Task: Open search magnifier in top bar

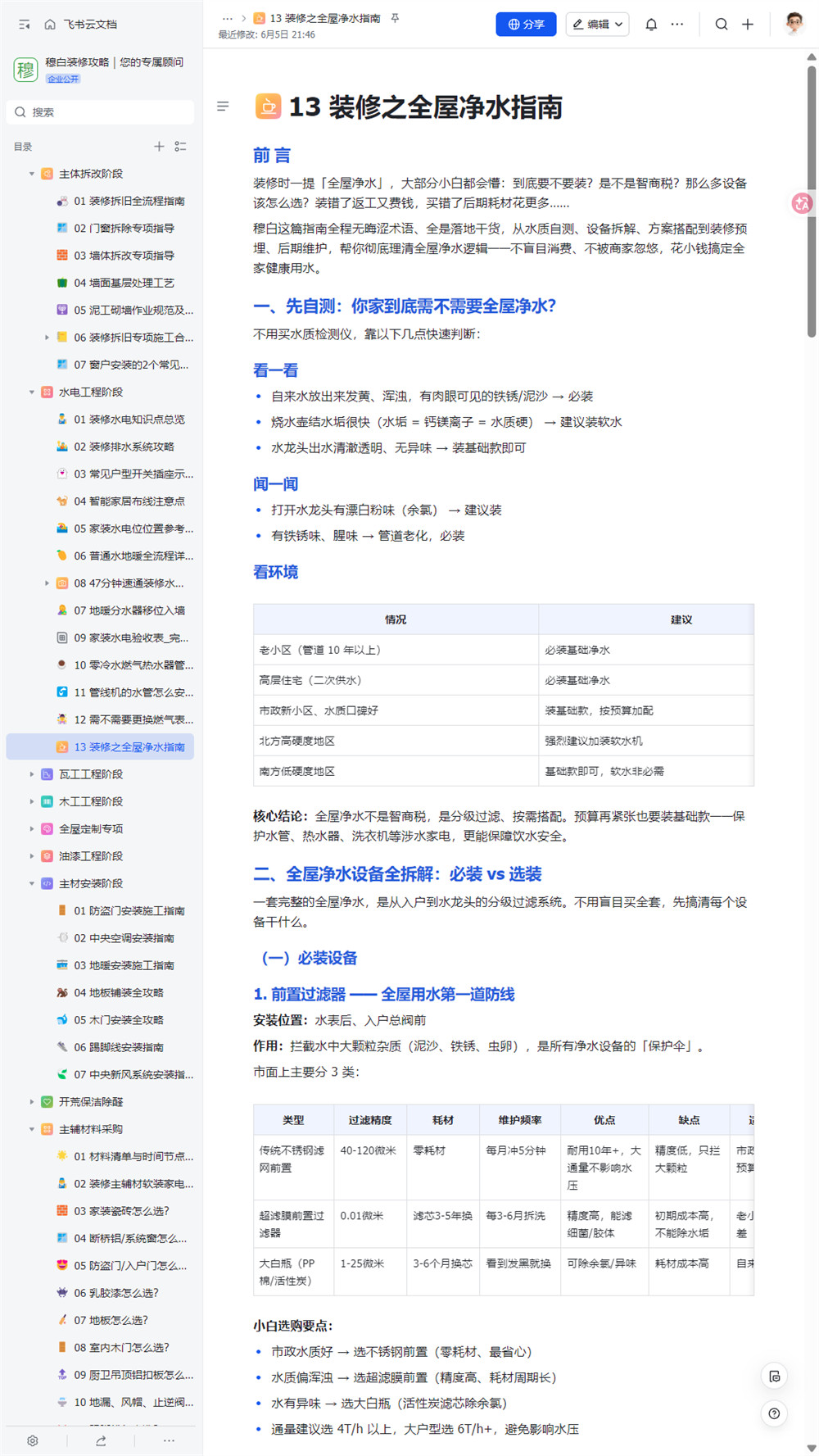Action: click(722, 25)
